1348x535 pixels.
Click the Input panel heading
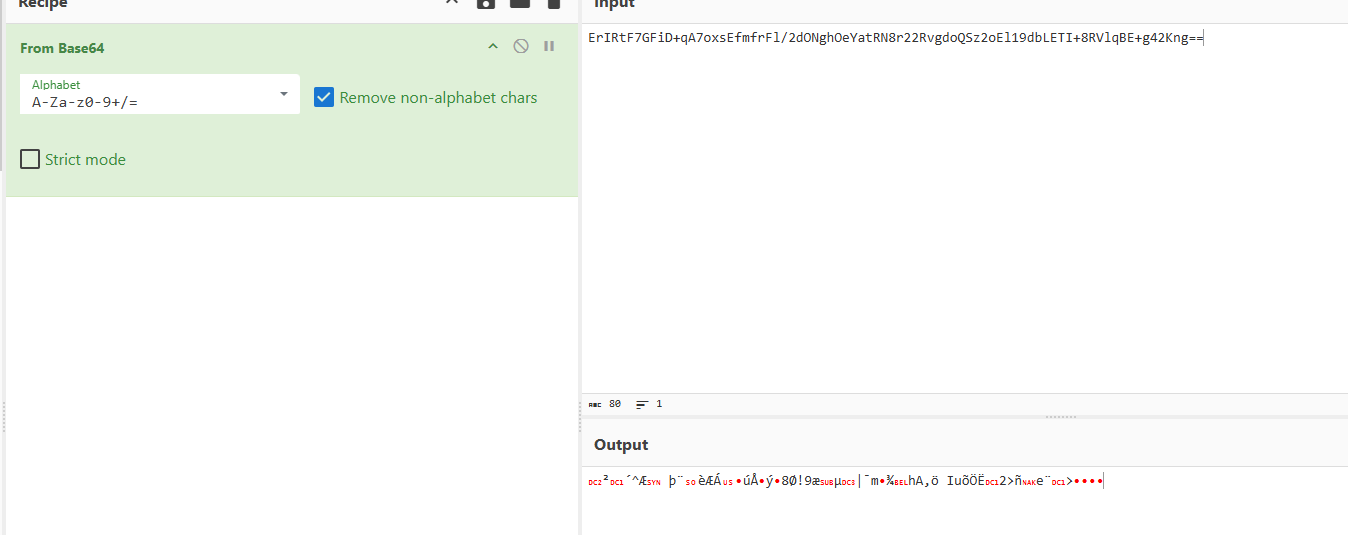614,4
